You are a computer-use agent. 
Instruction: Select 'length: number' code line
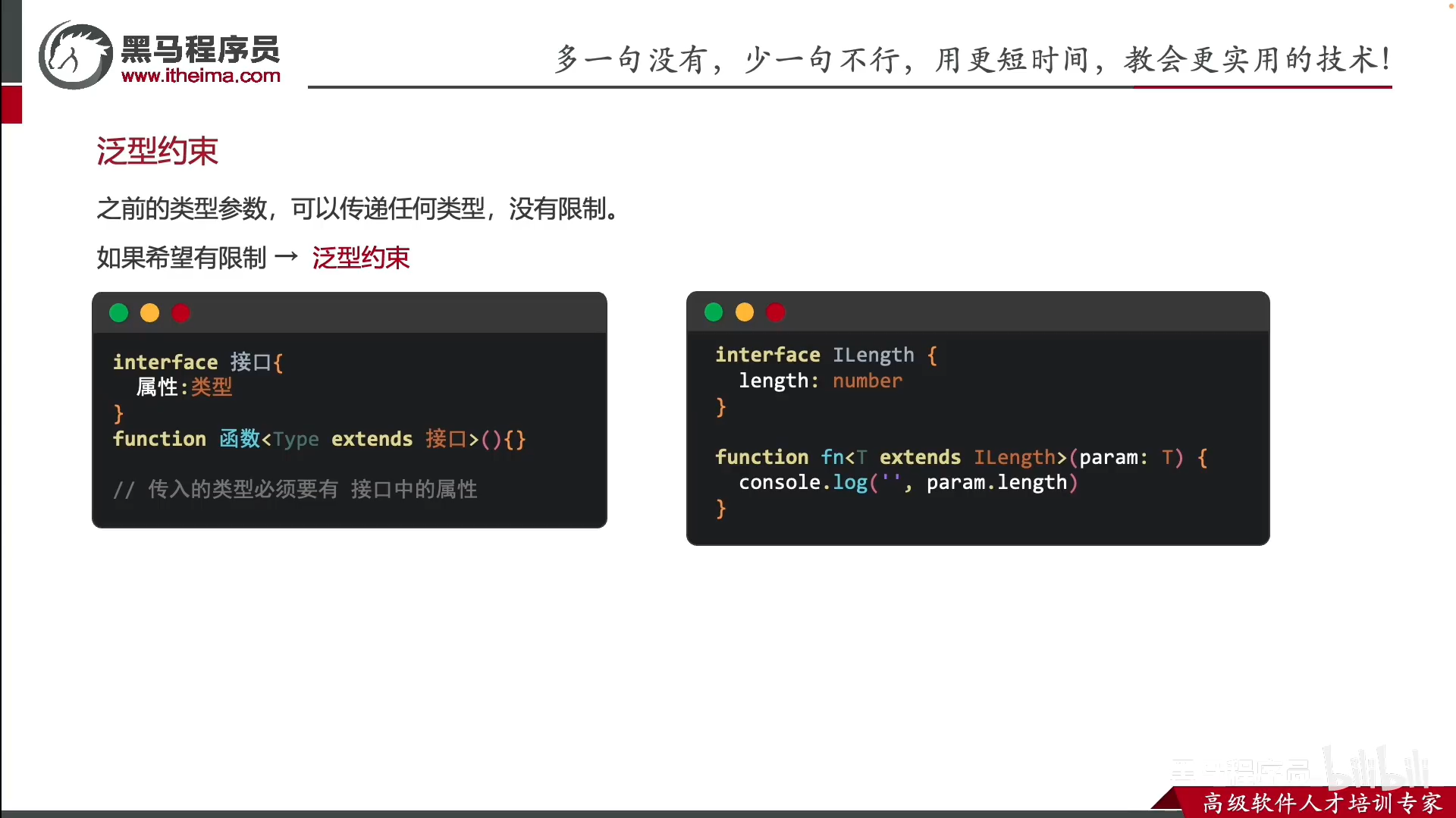[821, 381]
